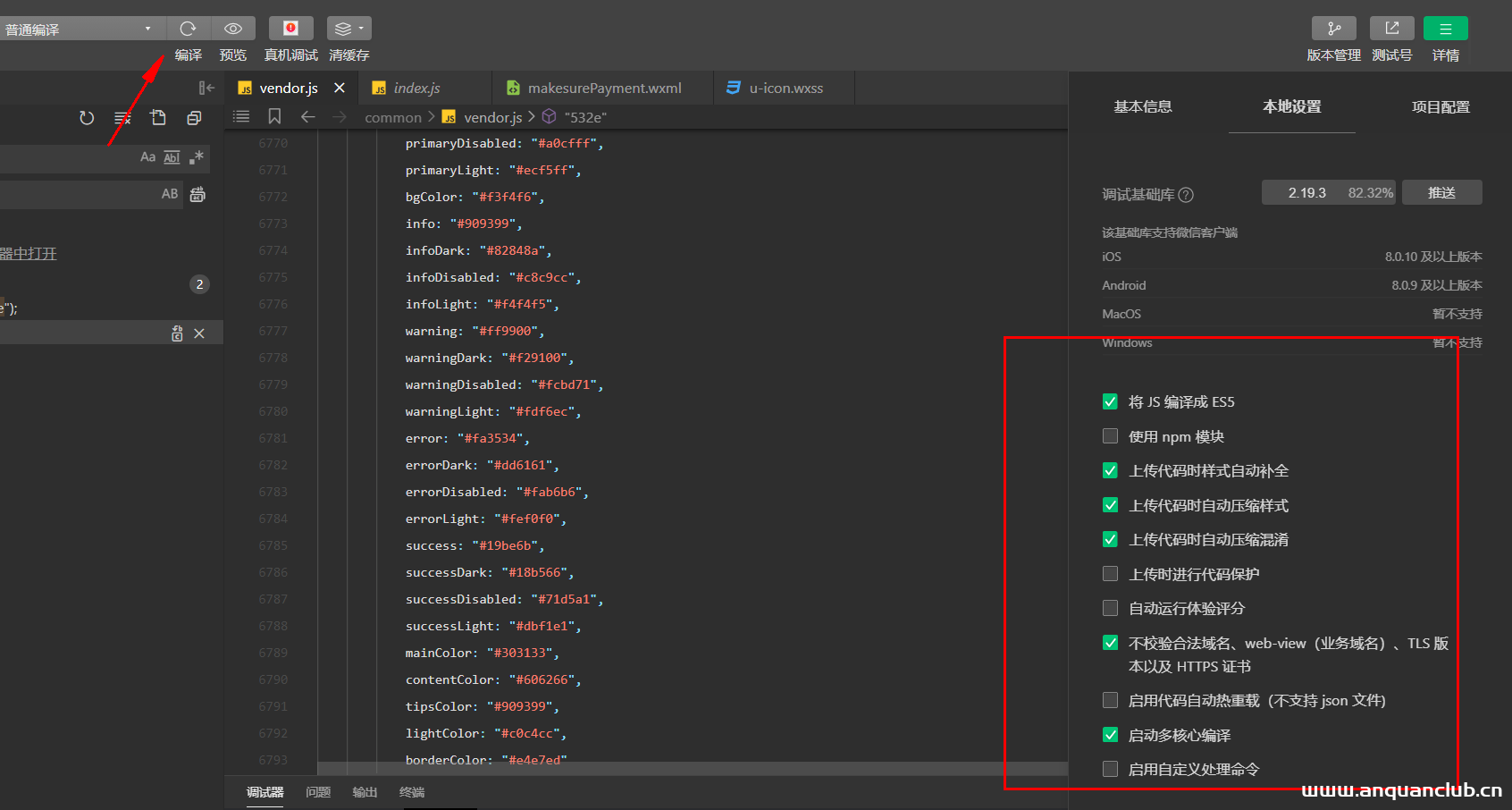
Task: Click the bookmark icon in the editor breadcrumb bar
Action: (274, 116)
